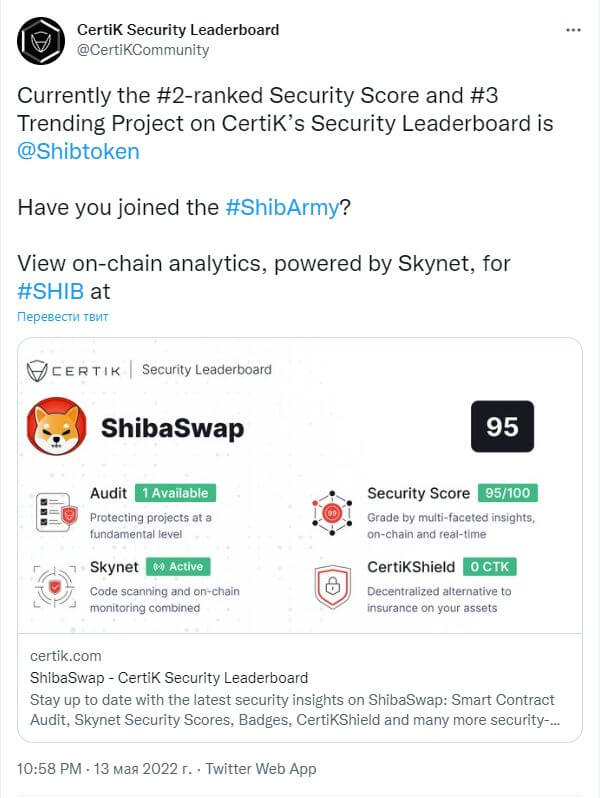This screenshot has height=798, width=600.
Task: Open the #ShibArmy hashtag
Action: 282,207
